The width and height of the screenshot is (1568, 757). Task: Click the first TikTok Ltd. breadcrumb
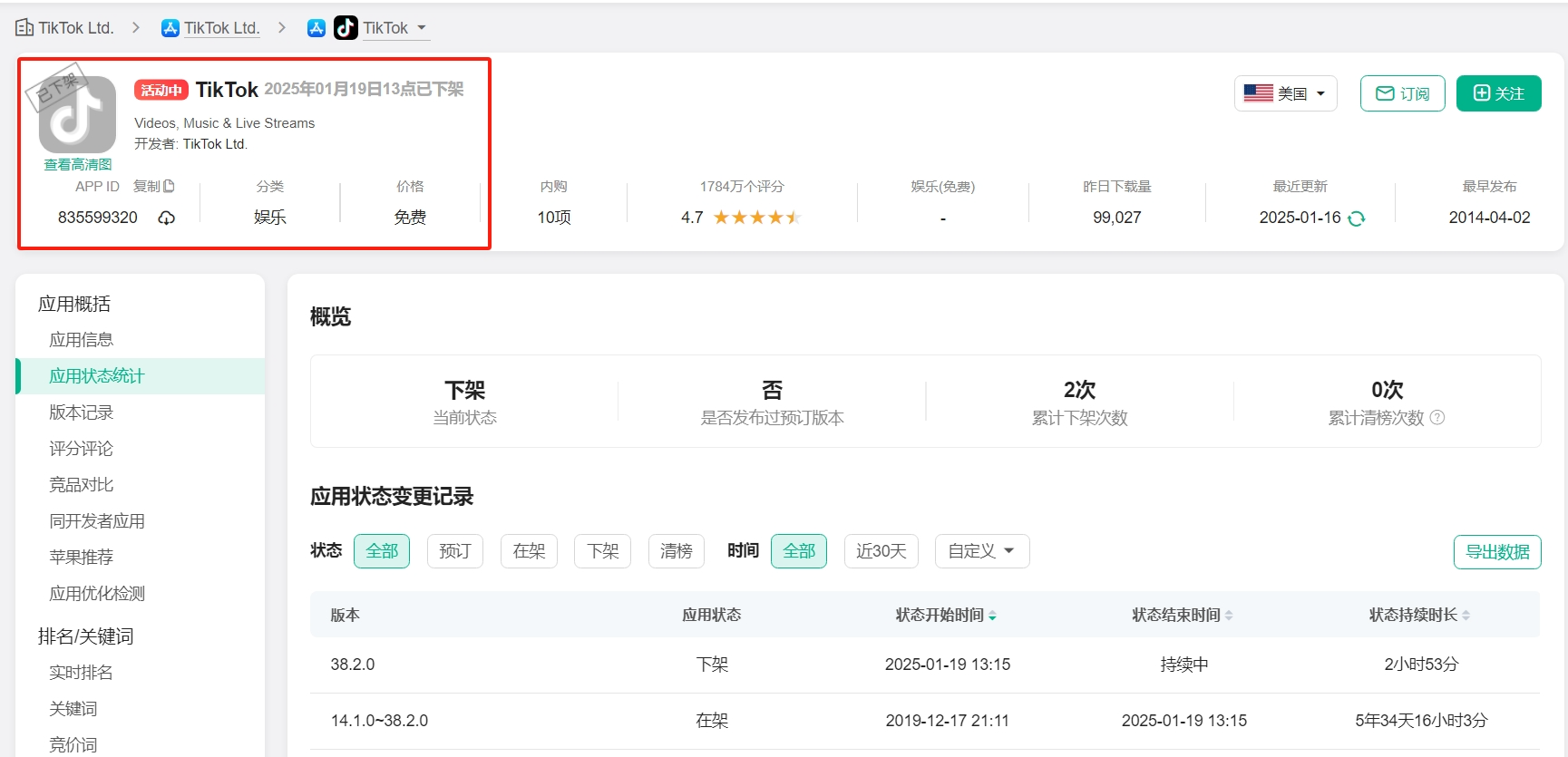coord(76,28)
